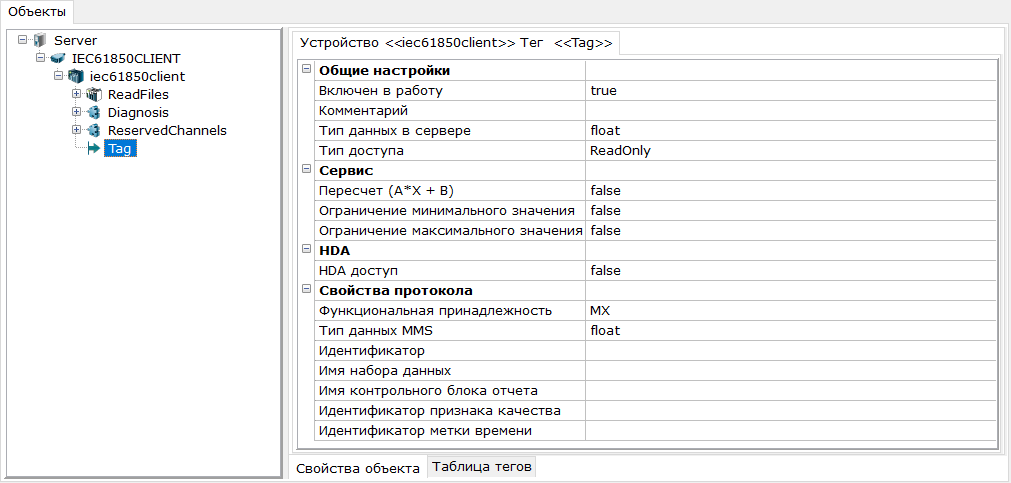Click Идентификатор признака качества value field

coord(790,411)
